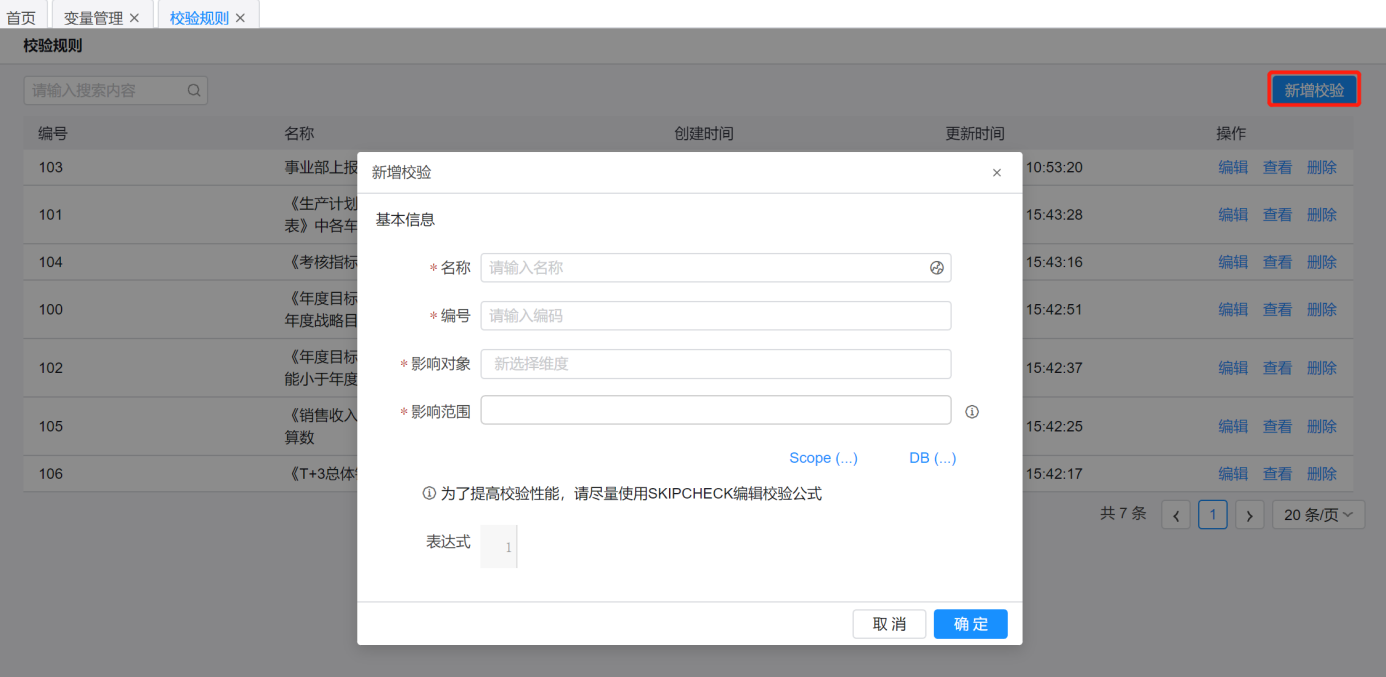
Task: Close the 校验规则 tab
Action: (x=240, y=18)
